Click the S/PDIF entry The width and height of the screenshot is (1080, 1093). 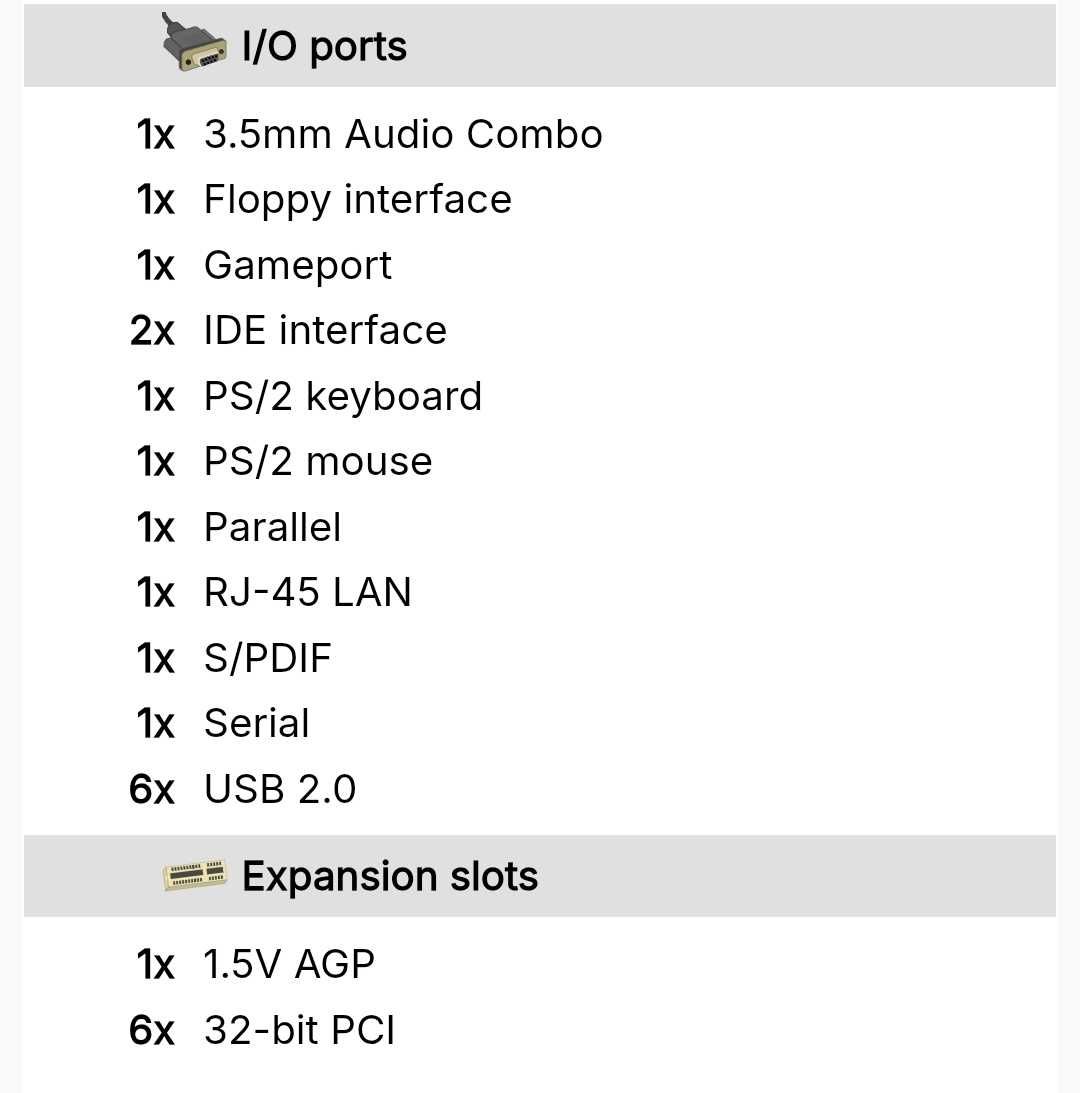268,658
